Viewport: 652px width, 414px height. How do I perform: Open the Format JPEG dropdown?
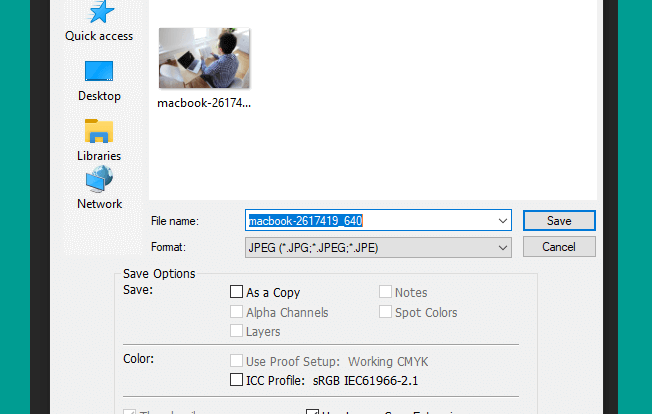click(x=378, y=248)
